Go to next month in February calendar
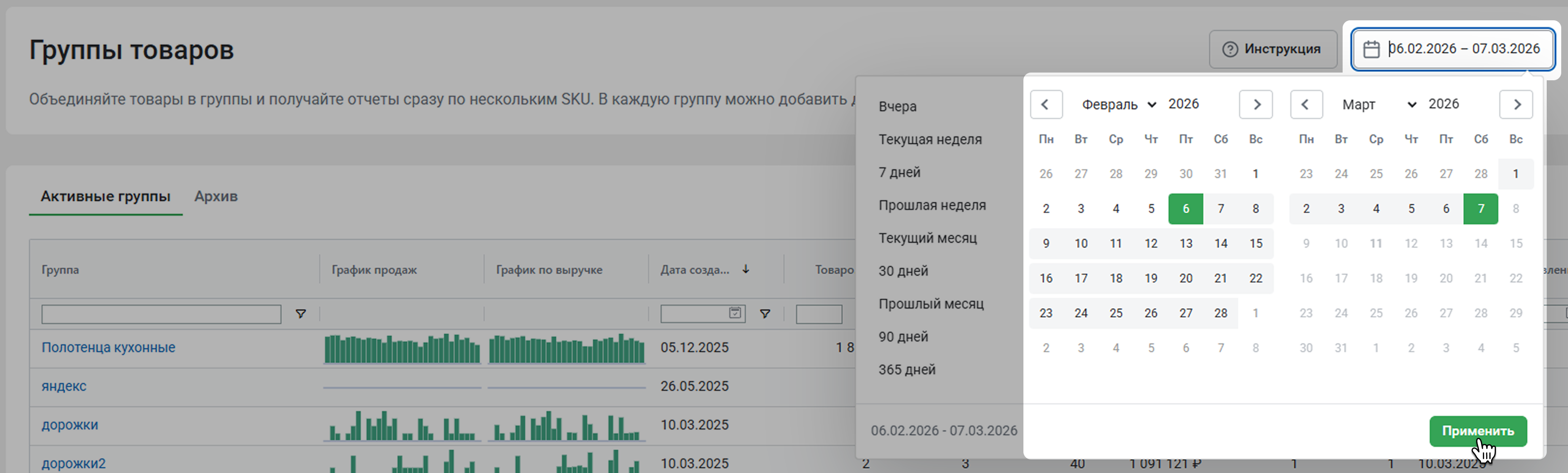1568x473 pixels. point(1256,104)
